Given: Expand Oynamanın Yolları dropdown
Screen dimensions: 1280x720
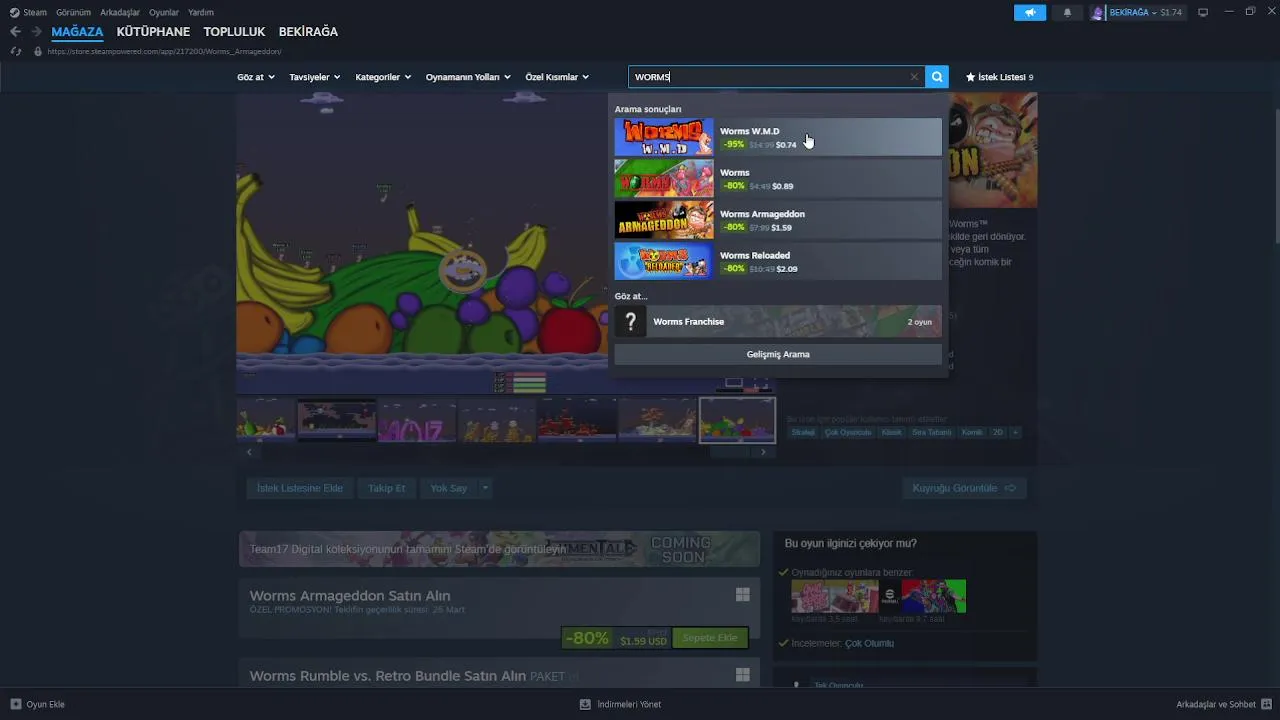Looking at the screenshot, I should [x=468, y=77].
